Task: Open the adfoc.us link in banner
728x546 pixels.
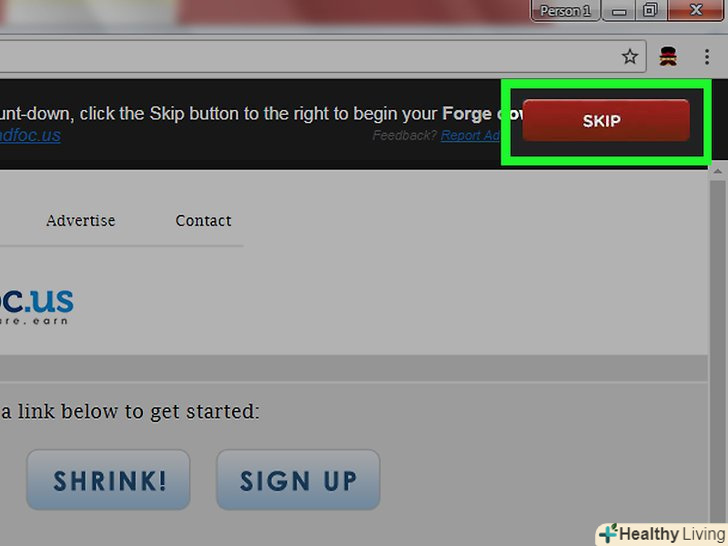Action: 30,135
